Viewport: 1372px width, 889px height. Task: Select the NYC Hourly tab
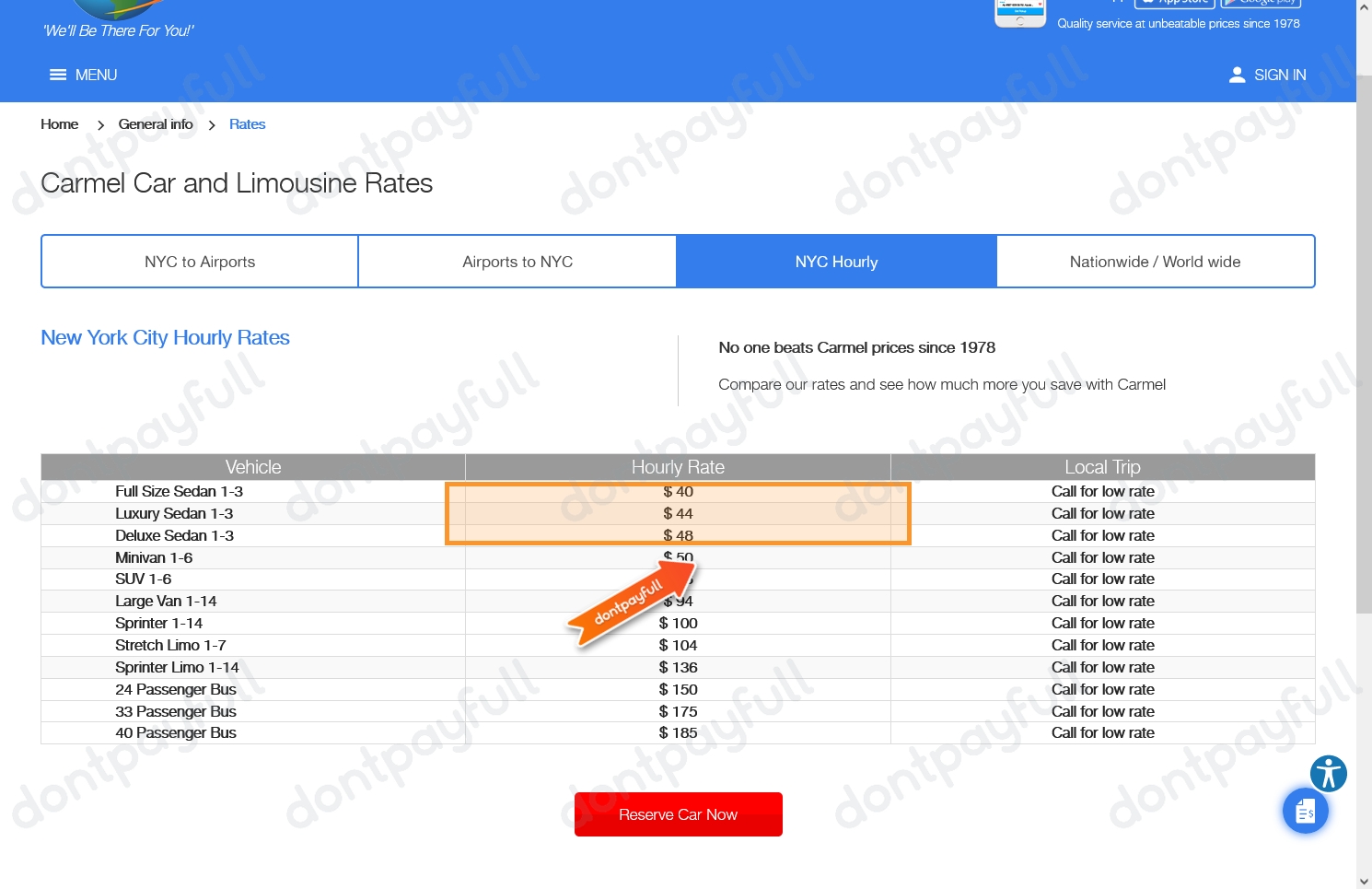pos(836,262)
